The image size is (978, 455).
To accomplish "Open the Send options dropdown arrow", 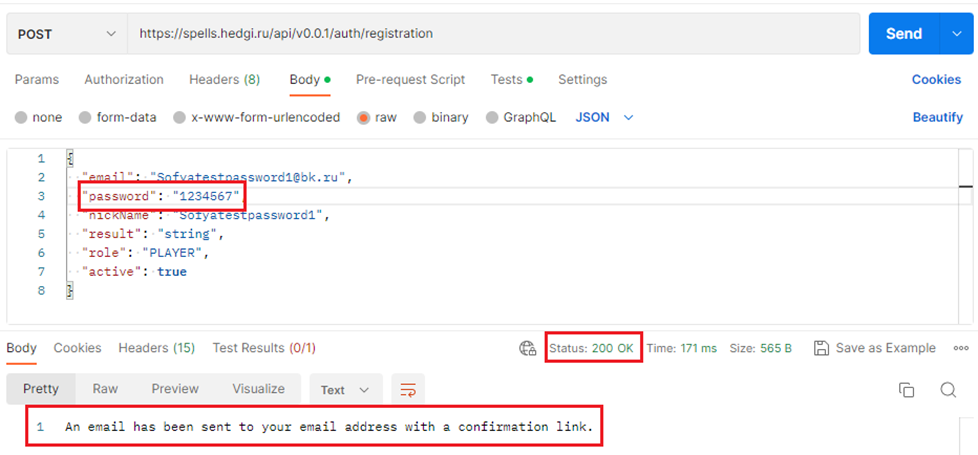I will pos(957,34).
